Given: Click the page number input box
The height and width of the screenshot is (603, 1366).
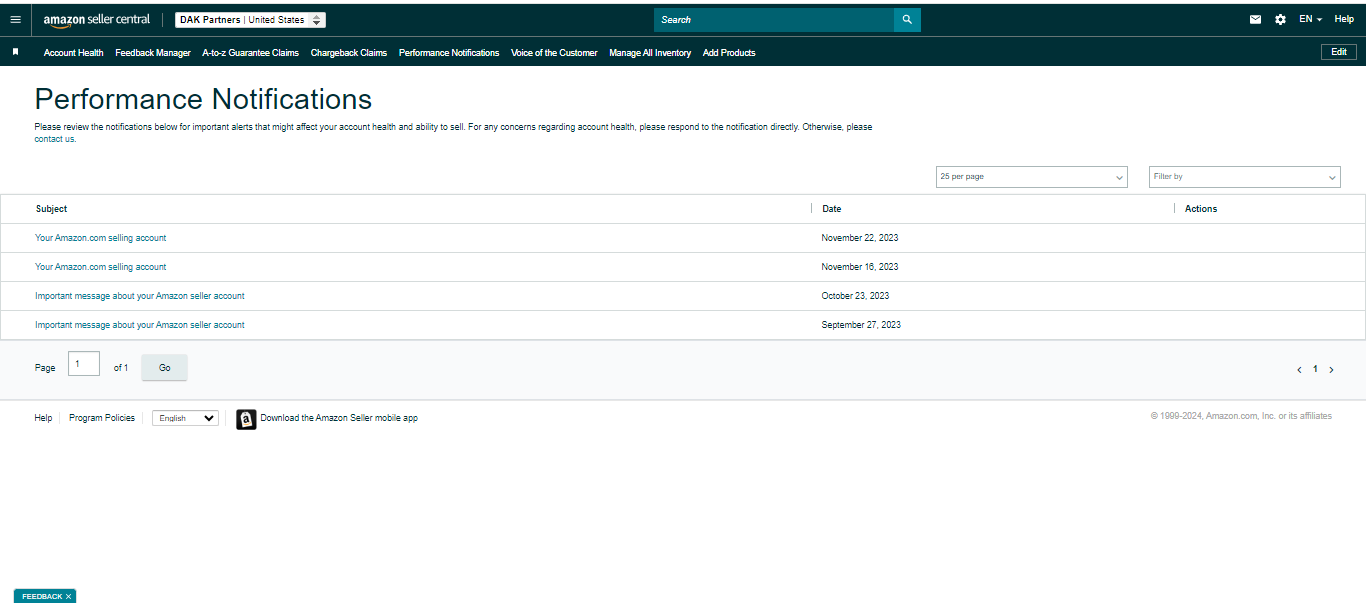Looking at the screenshot, I should 84,364.
